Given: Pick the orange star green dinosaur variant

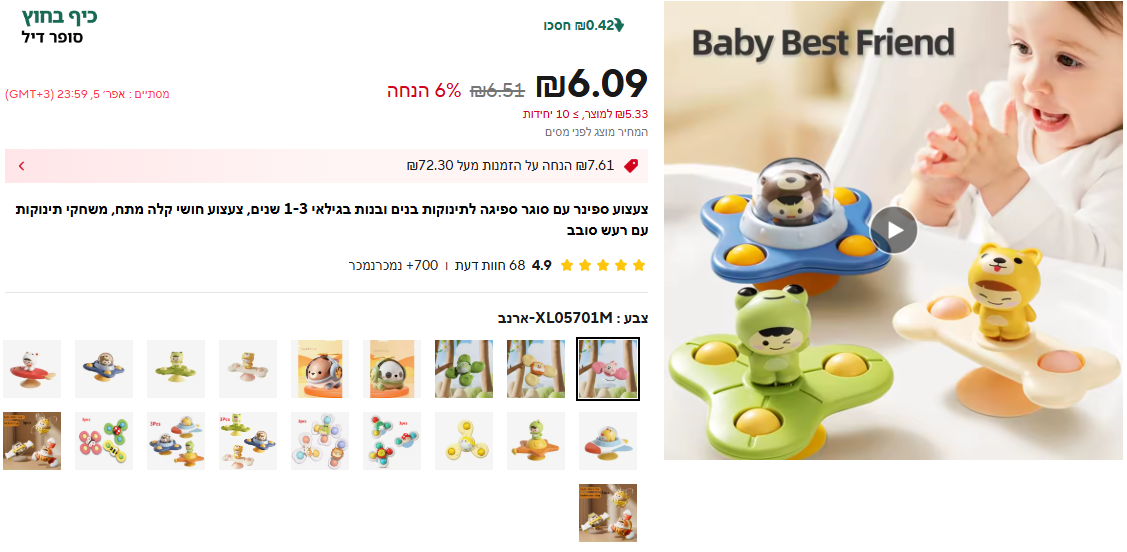Looking at the screenshot, I should tap(536, 441).
